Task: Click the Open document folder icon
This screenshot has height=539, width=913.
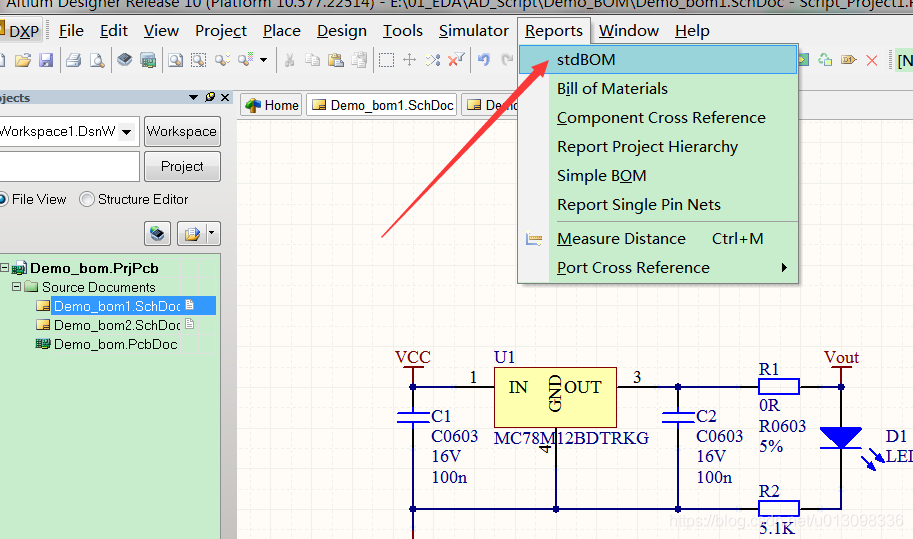Action: click(23, 61)
